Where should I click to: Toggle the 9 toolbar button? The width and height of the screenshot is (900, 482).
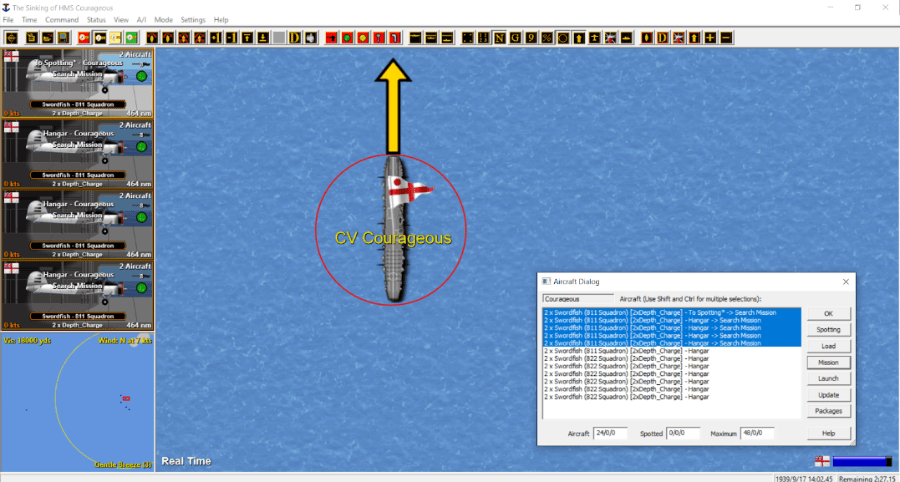pos(532,38)
